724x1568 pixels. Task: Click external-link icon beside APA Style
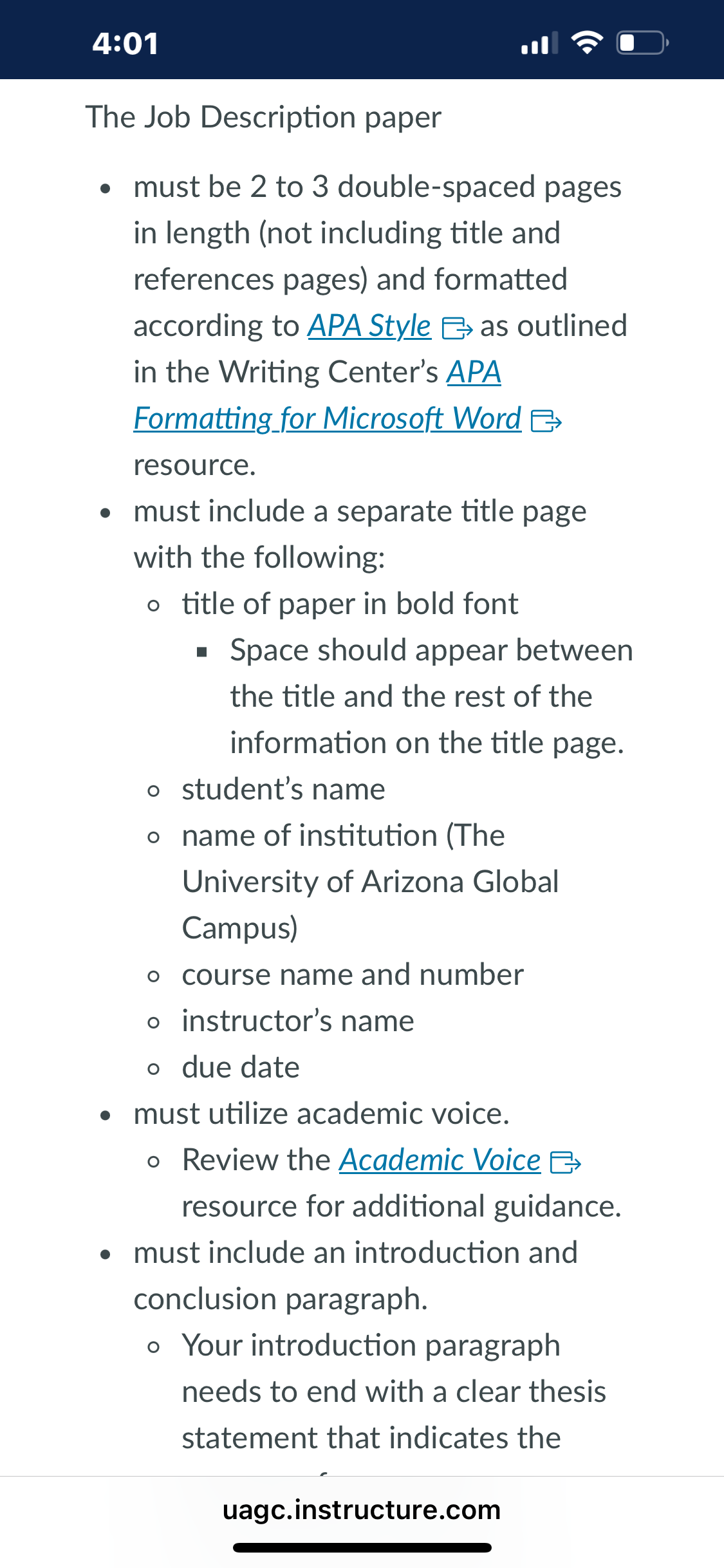457,328
